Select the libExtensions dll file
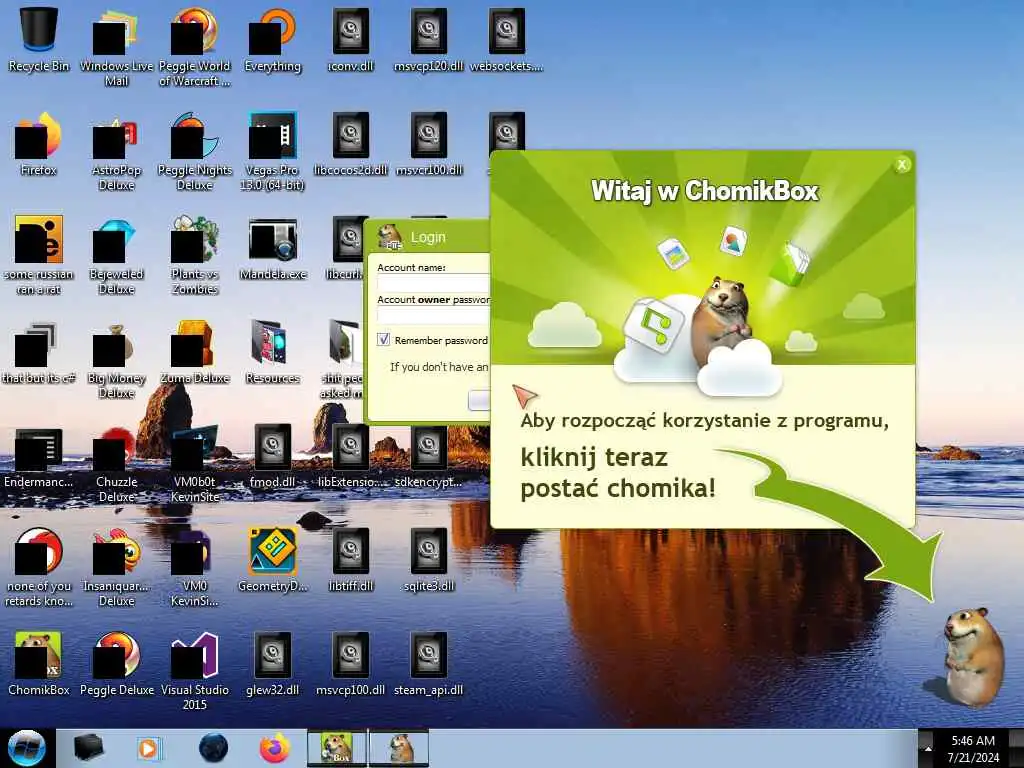Viewport: 1024px width, 768px height. coord(351,456)
